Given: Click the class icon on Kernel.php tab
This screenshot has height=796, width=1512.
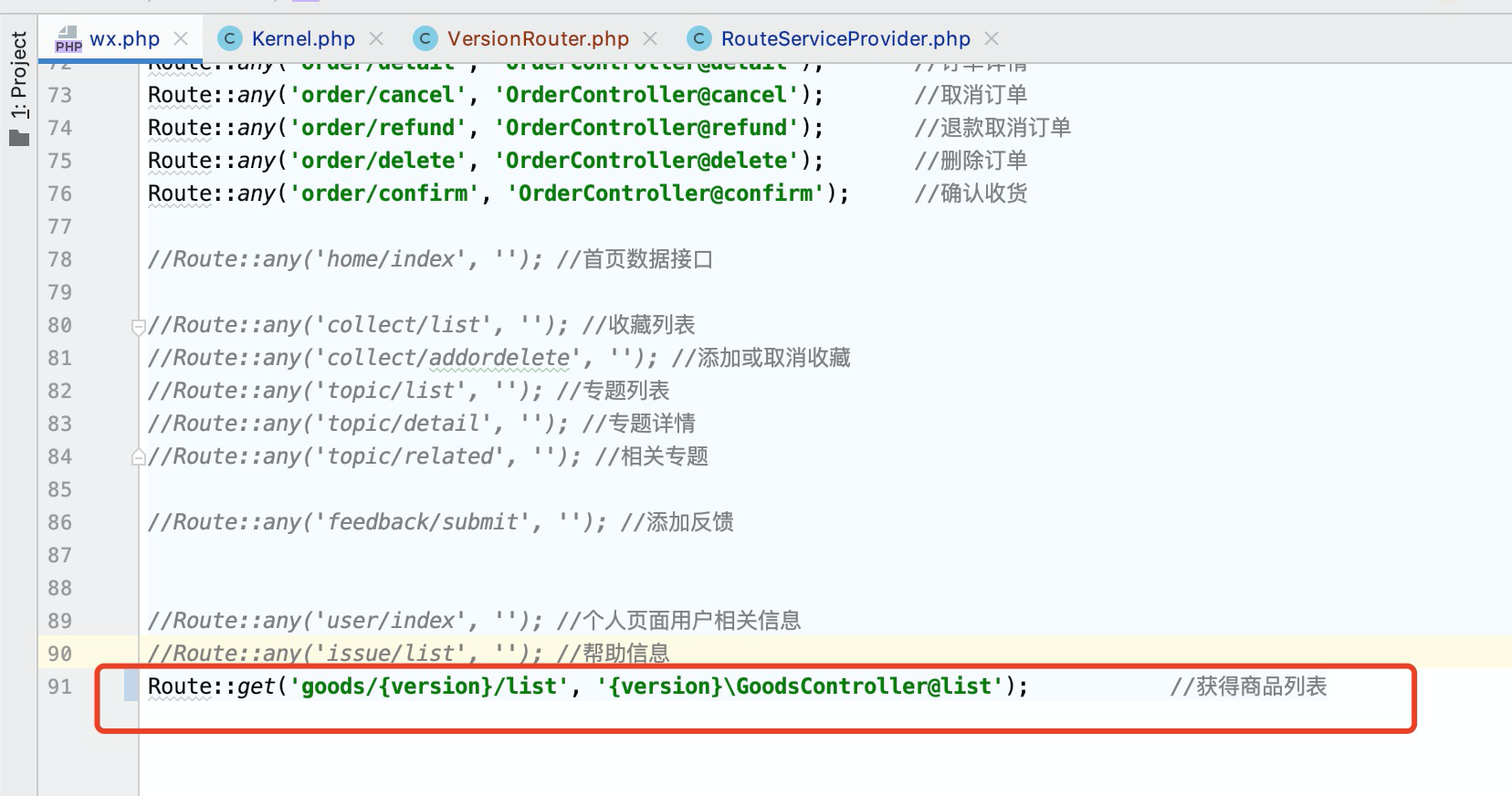Looking at the screenshot, I should tap(230, 38).
